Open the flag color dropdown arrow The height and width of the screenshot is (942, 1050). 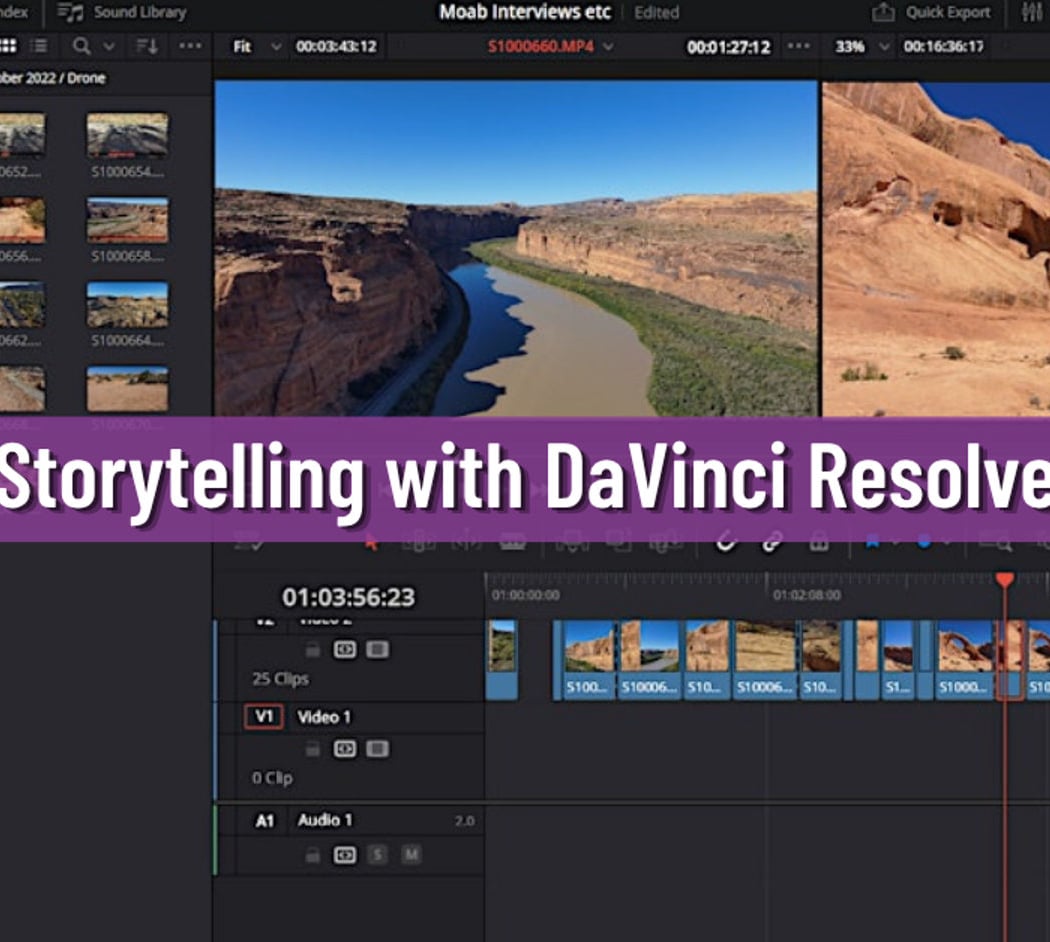coord(896,541)
